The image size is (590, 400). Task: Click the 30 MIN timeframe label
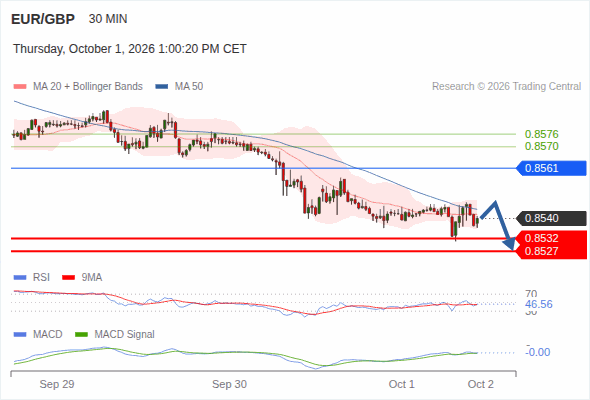108,19
